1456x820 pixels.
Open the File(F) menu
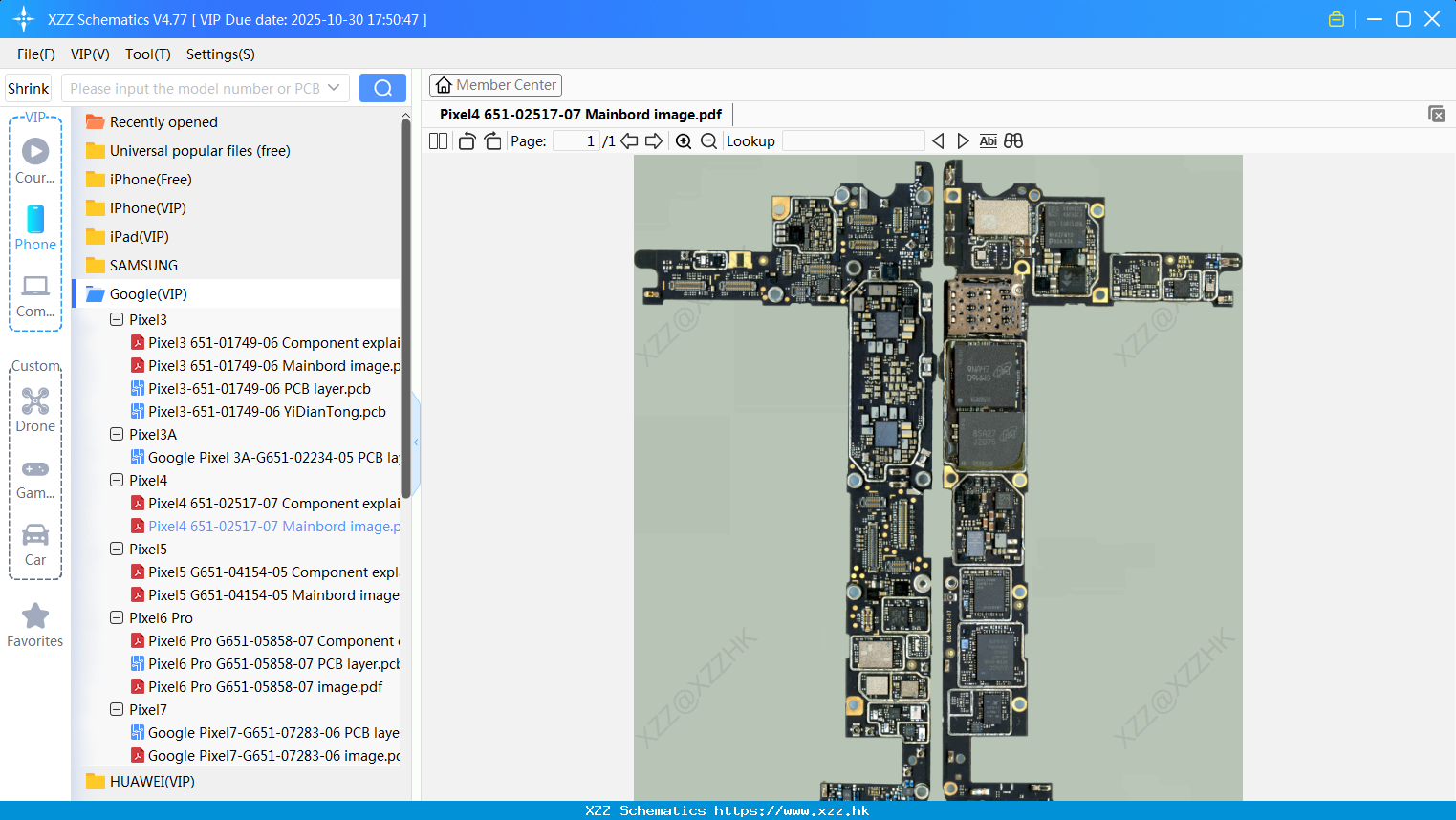tap(36, 54)
